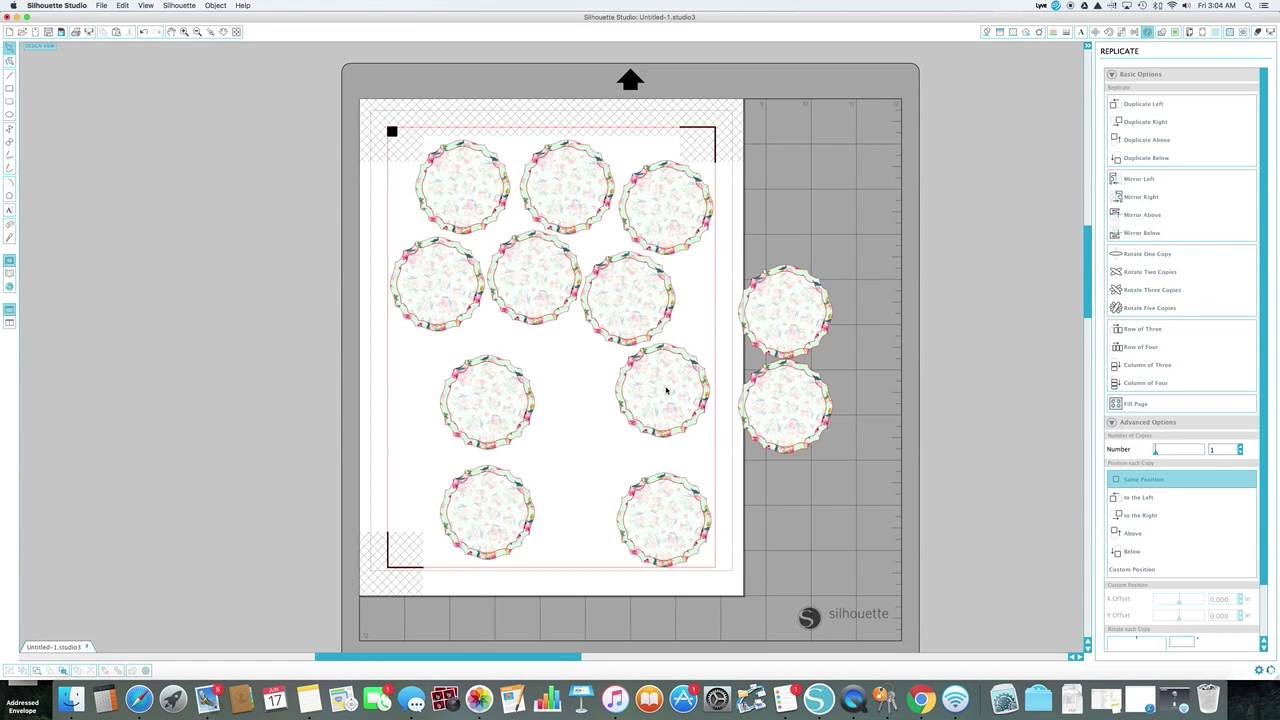This screenshot has width=1280, height=720.
Task: Click the Zoom Out magnifier
Action: (197, 32)
